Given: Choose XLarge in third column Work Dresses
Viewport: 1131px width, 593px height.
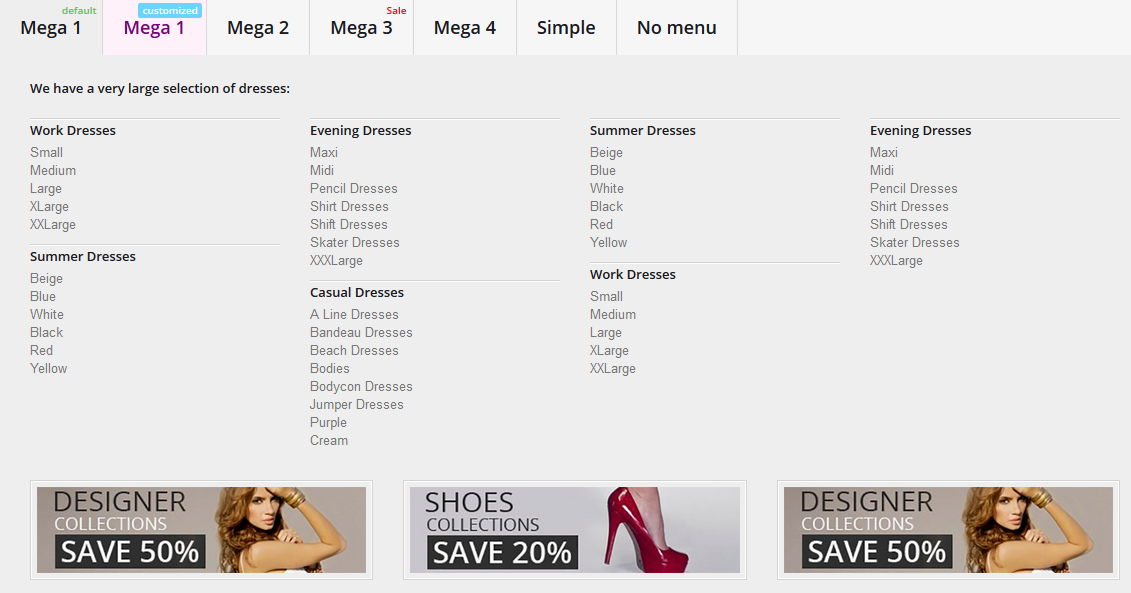Looking at the screenshot, I should tap(609, 351).
